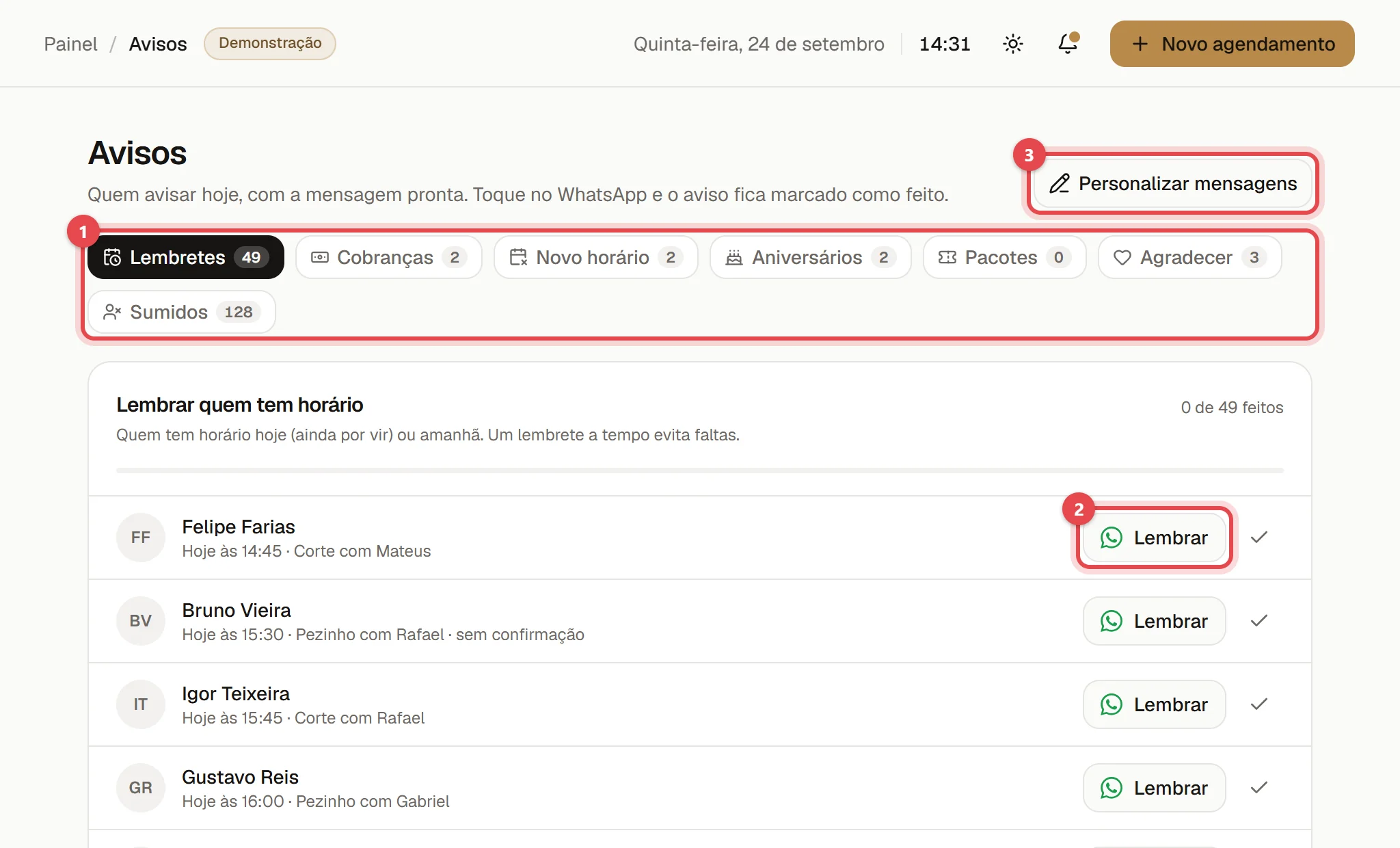Switch to the Aniversários tab

[811, 257]
